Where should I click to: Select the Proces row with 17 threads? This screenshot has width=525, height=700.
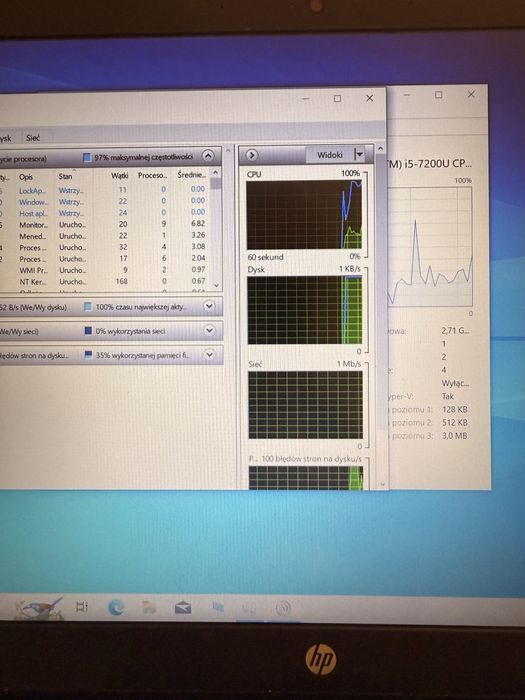coord(105,258)
